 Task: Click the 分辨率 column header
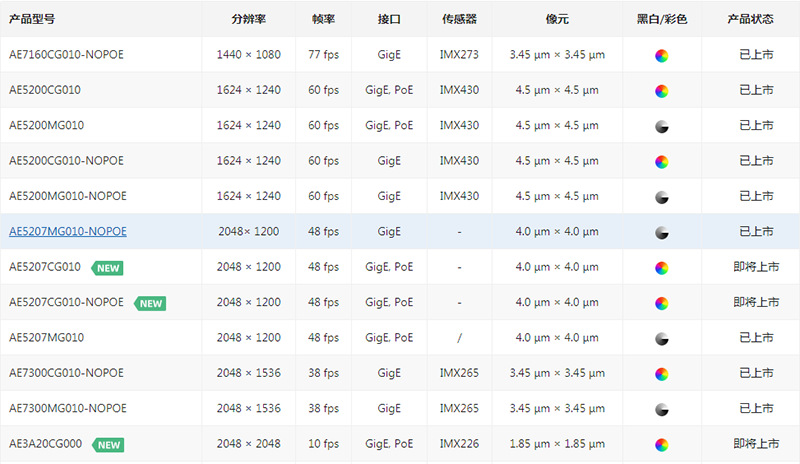[x=248, y=19]
